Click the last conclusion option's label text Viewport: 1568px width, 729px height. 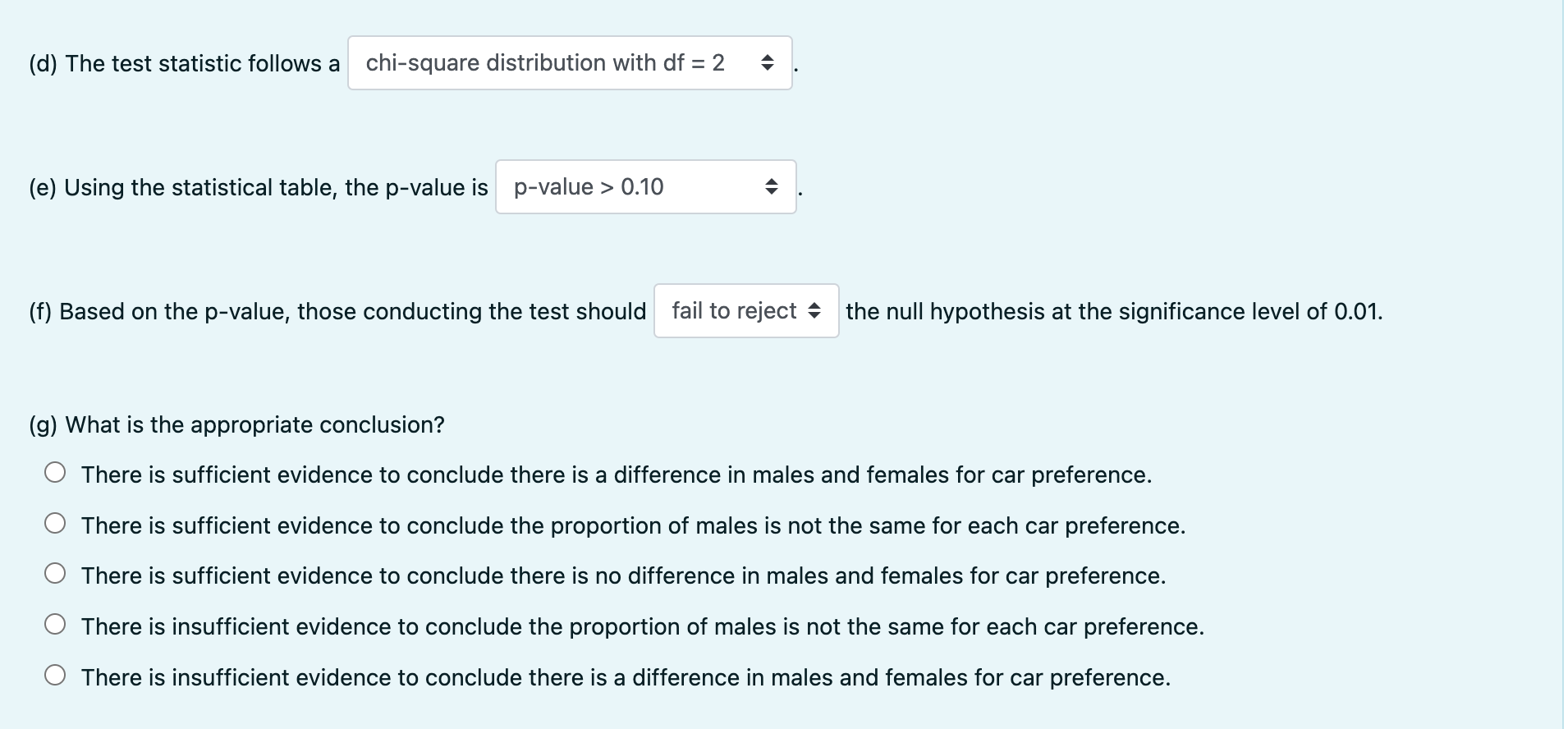point(624,677)
